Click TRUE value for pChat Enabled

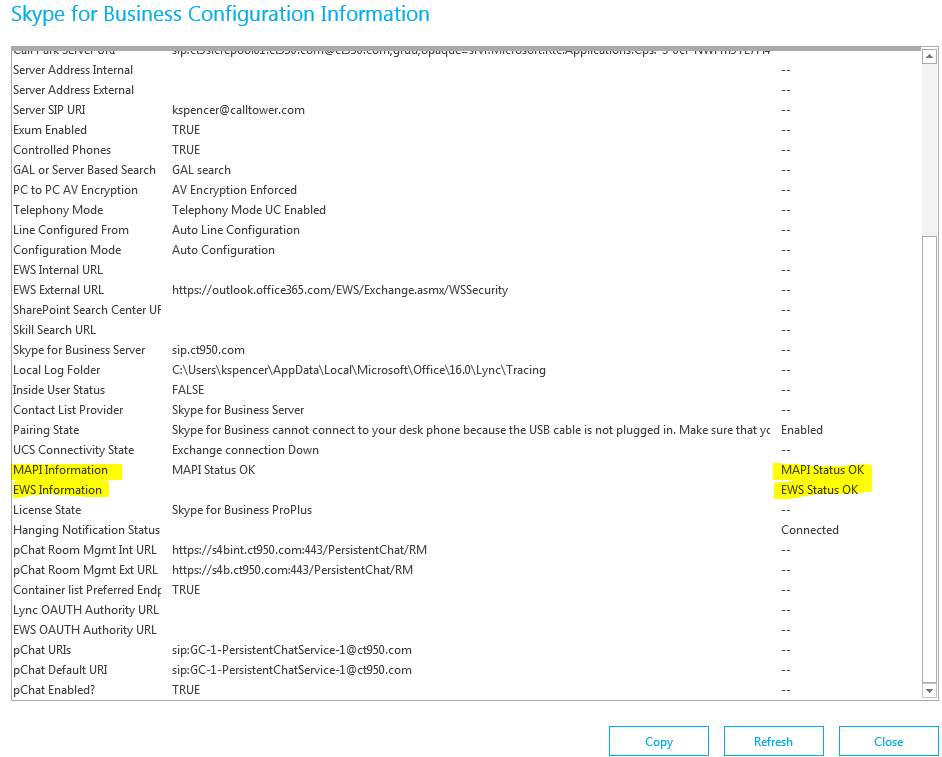tap(186, 690)
